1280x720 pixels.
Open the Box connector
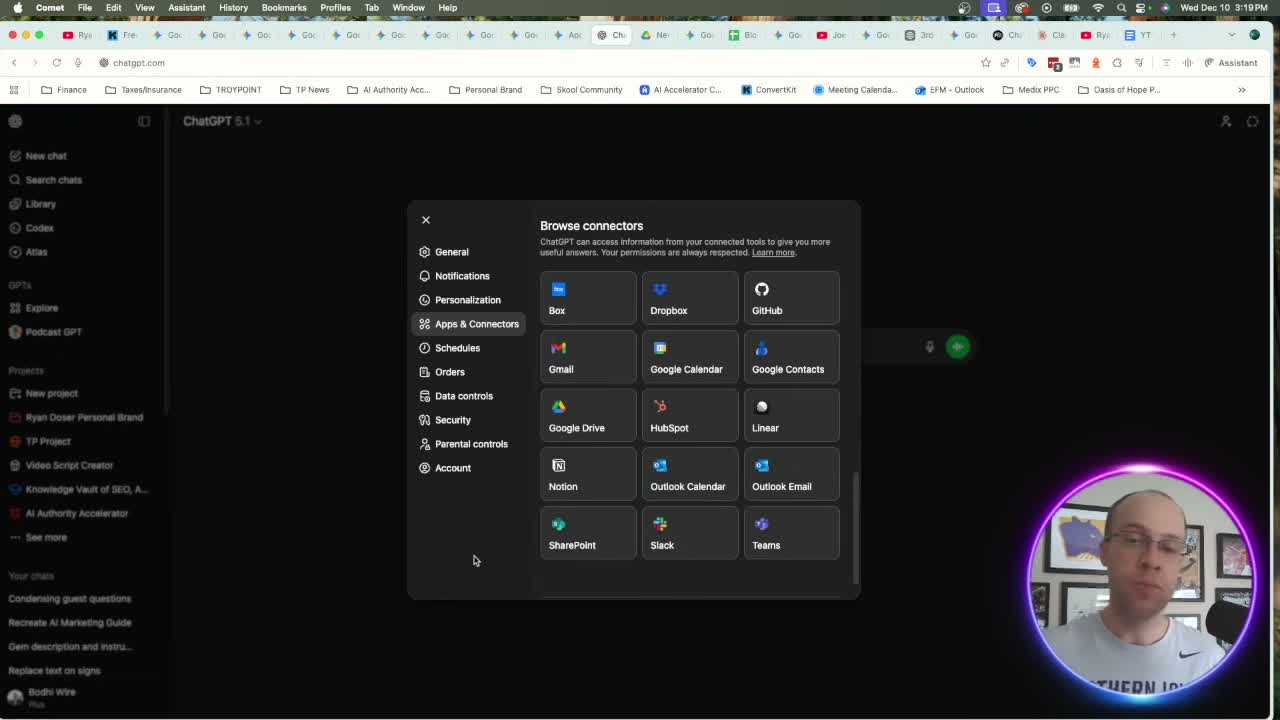click(588, 298)
